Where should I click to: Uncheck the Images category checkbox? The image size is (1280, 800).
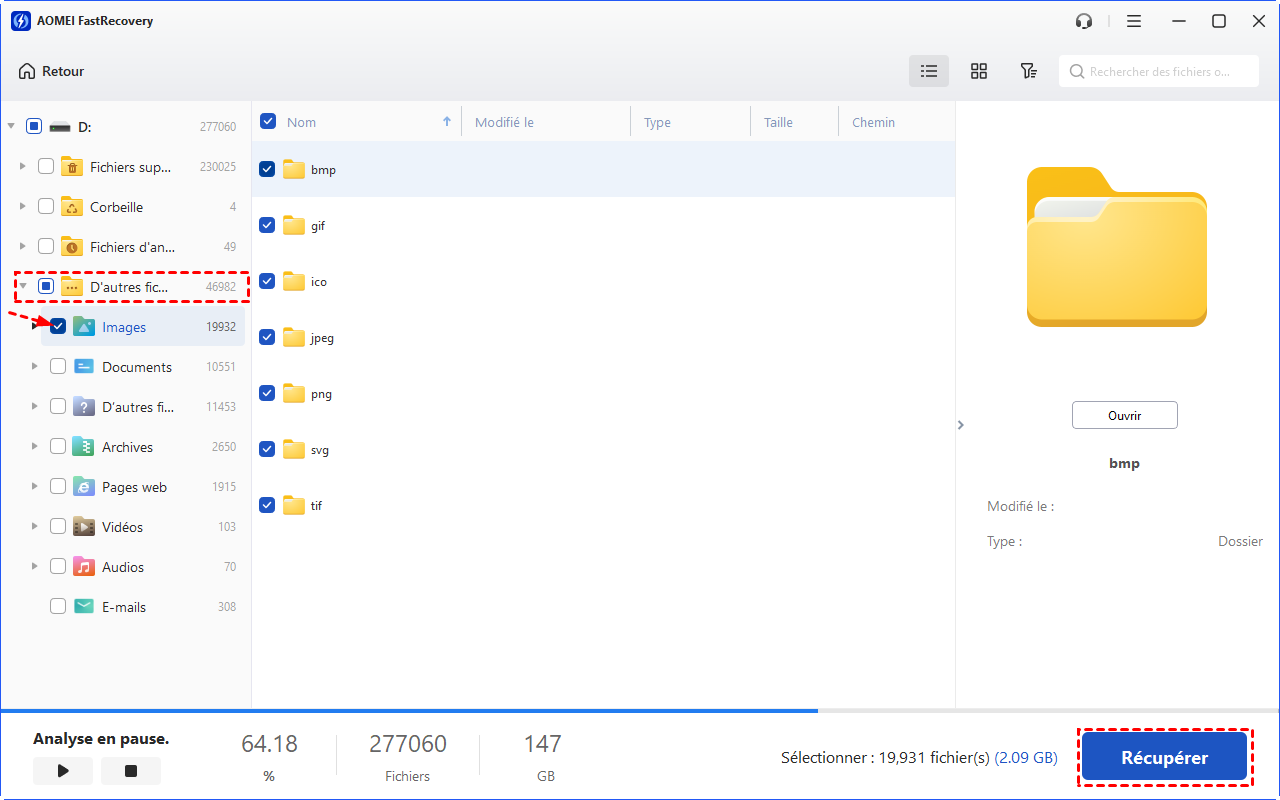click(58, 327)
